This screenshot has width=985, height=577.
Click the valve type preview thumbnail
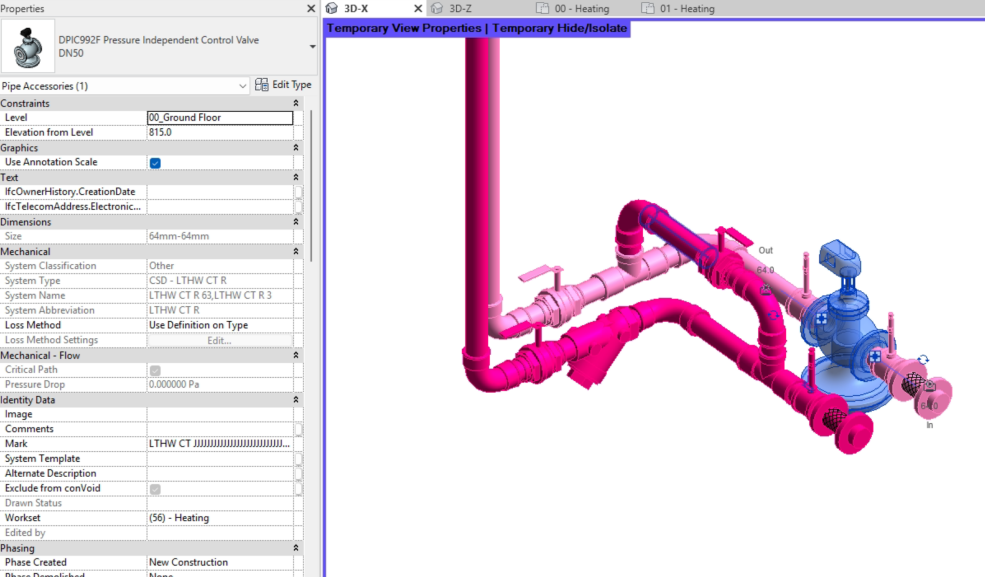click(28, 46)
